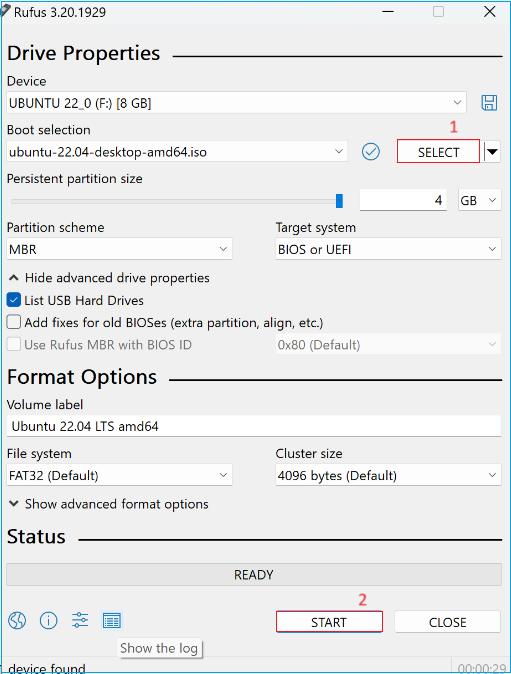Open the language globe icon

tap(17, 621)
